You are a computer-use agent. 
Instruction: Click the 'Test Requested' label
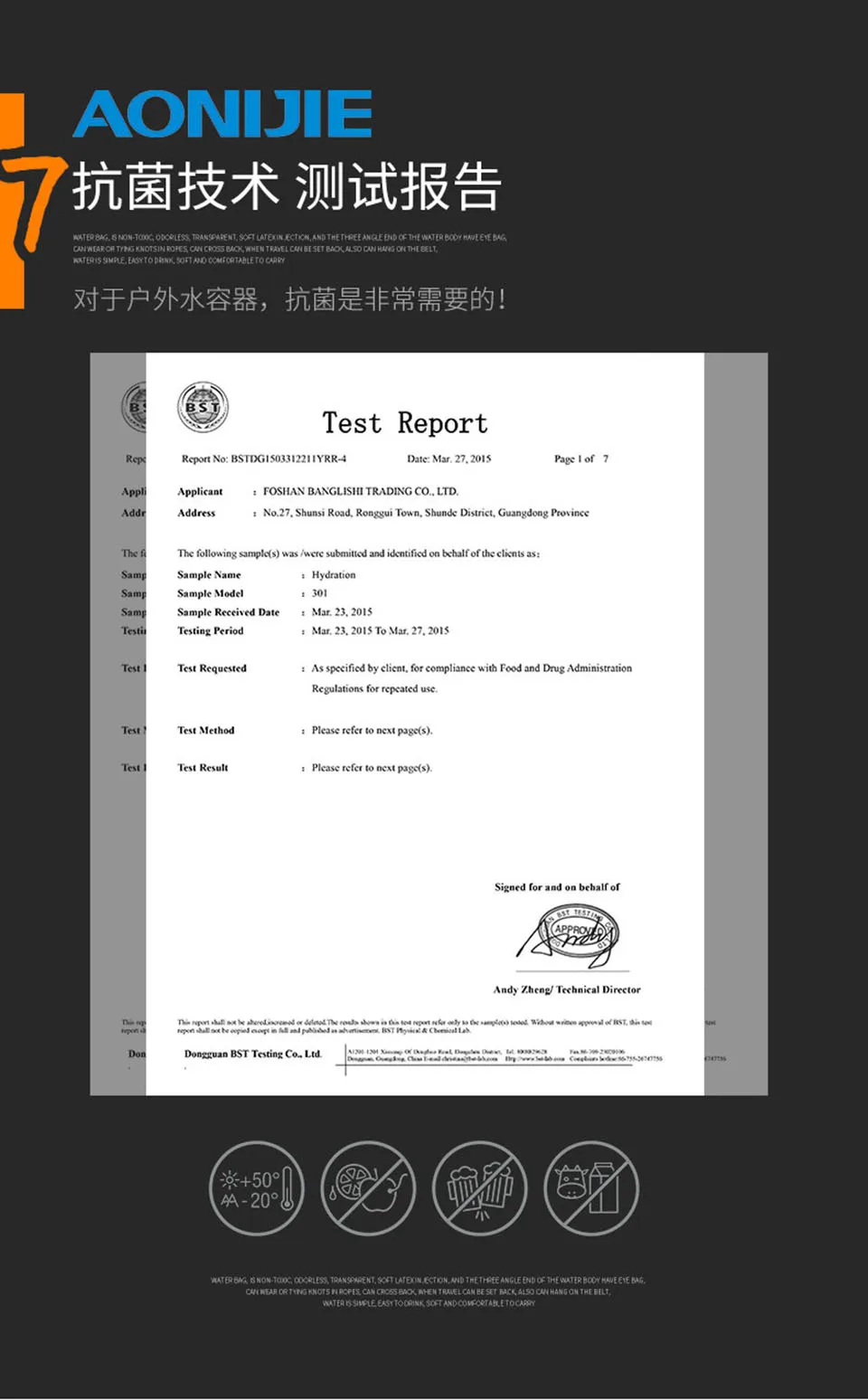(x=212, y=668)
